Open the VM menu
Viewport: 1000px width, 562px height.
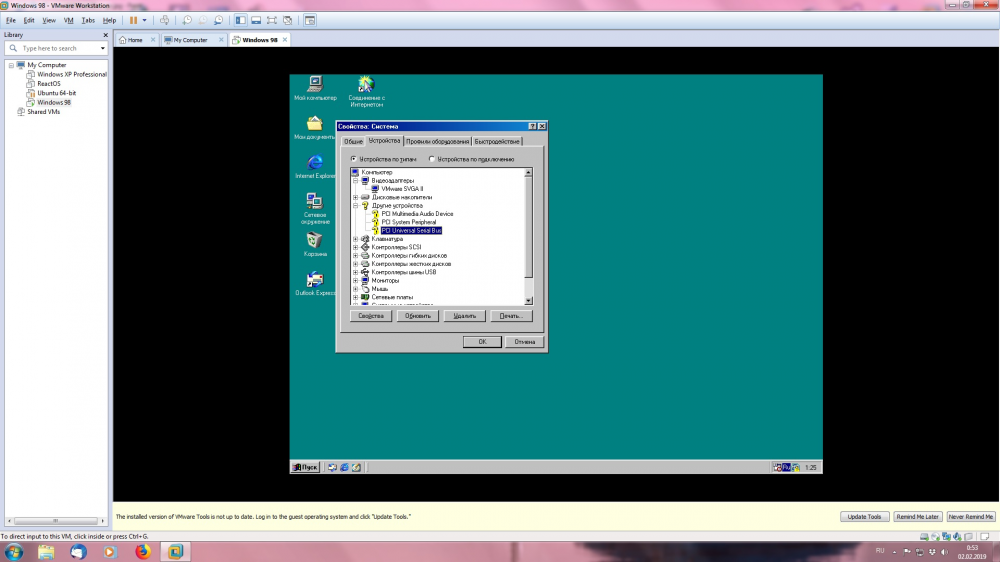[68, 20]
